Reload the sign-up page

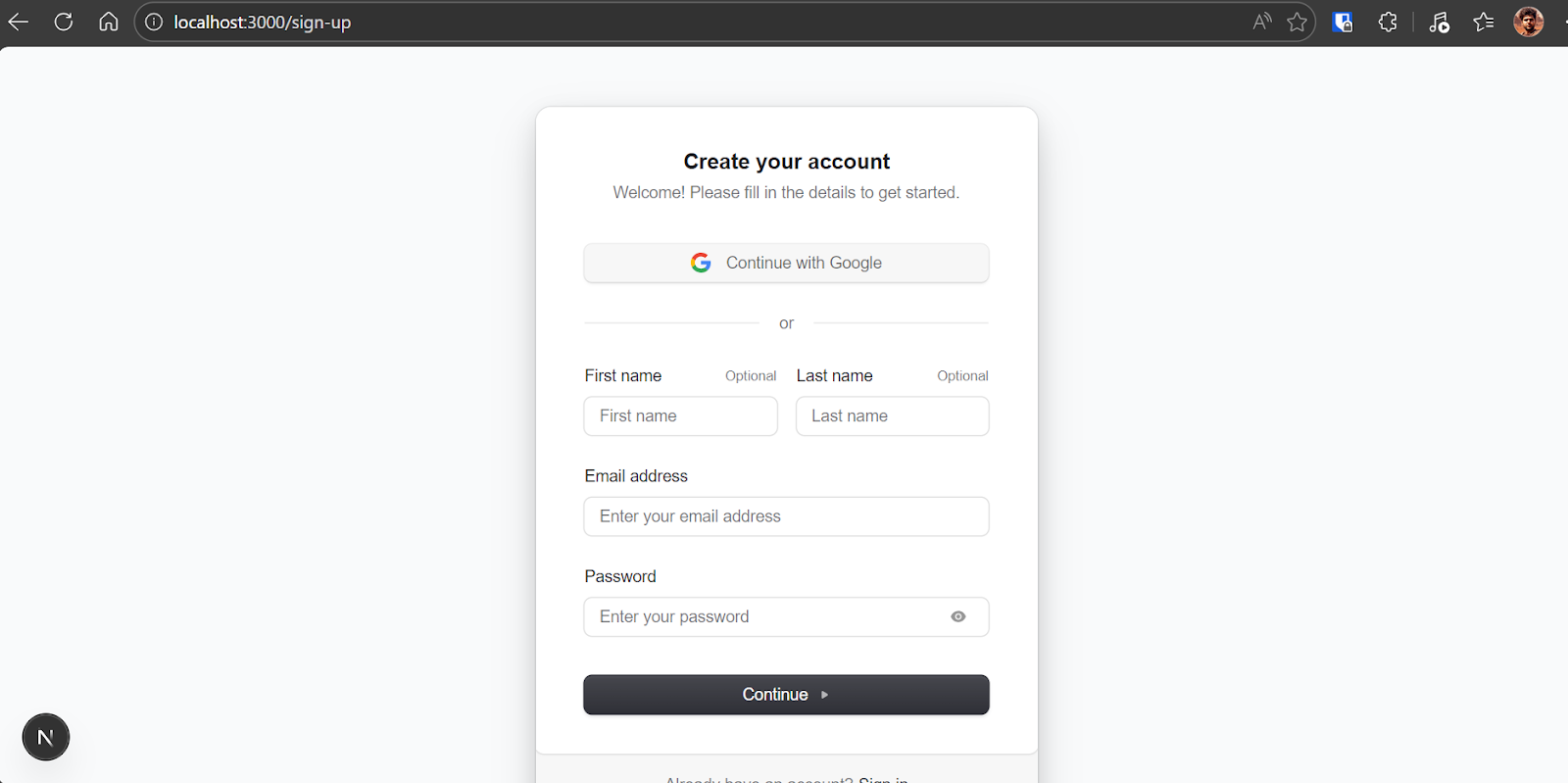point(64,22)
